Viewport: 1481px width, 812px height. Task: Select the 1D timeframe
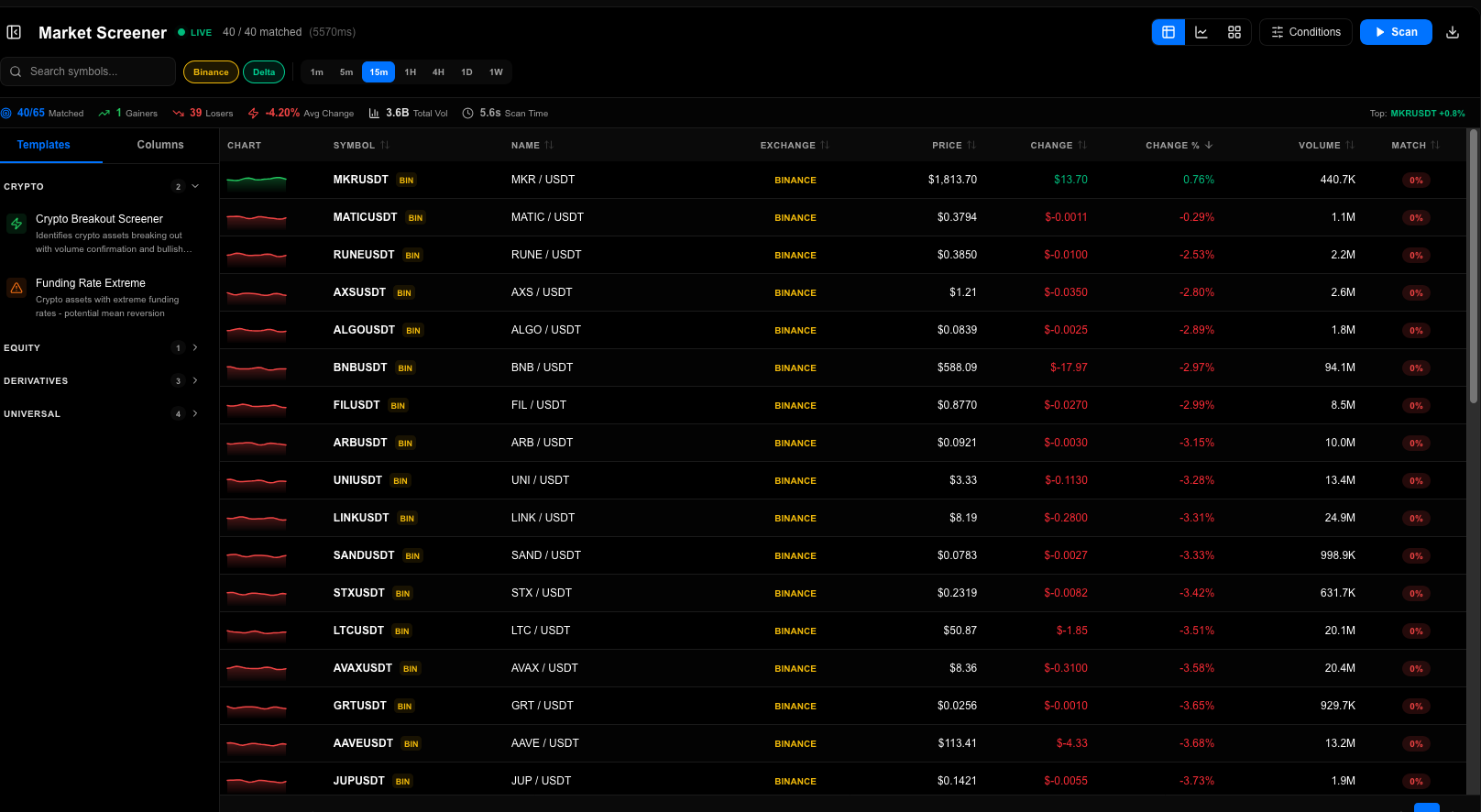click(x=466, y=72)
